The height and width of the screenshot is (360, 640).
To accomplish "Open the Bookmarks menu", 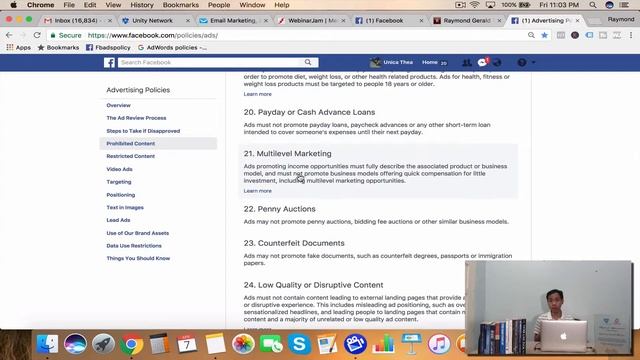I will 180,5.
